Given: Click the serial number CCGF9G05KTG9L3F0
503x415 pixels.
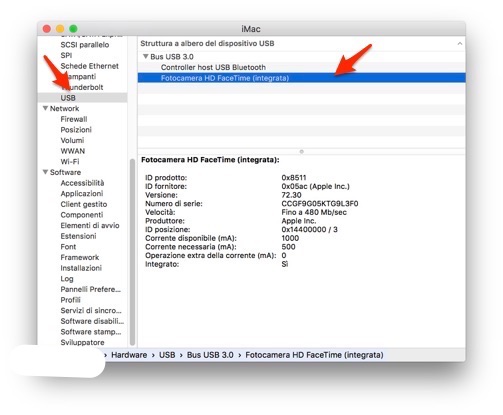Looking at the screenshot, I should [320, 204].
